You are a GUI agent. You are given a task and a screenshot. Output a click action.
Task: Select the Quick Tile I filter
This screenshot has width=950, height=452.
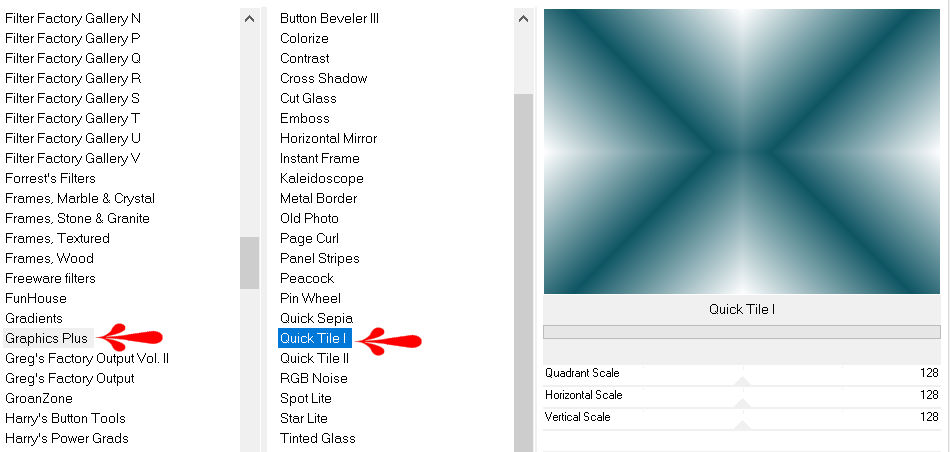[314, 338]
